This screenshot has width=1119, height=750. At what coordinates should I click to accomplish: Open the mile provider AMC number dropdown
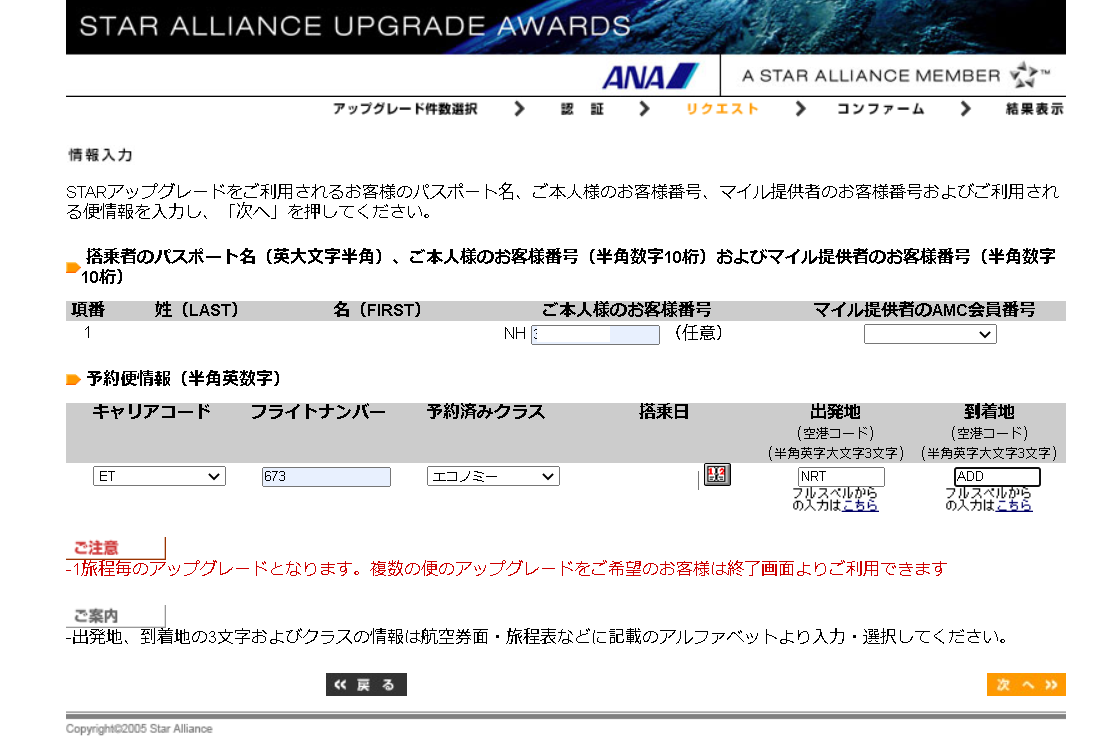tap(930, 334)
